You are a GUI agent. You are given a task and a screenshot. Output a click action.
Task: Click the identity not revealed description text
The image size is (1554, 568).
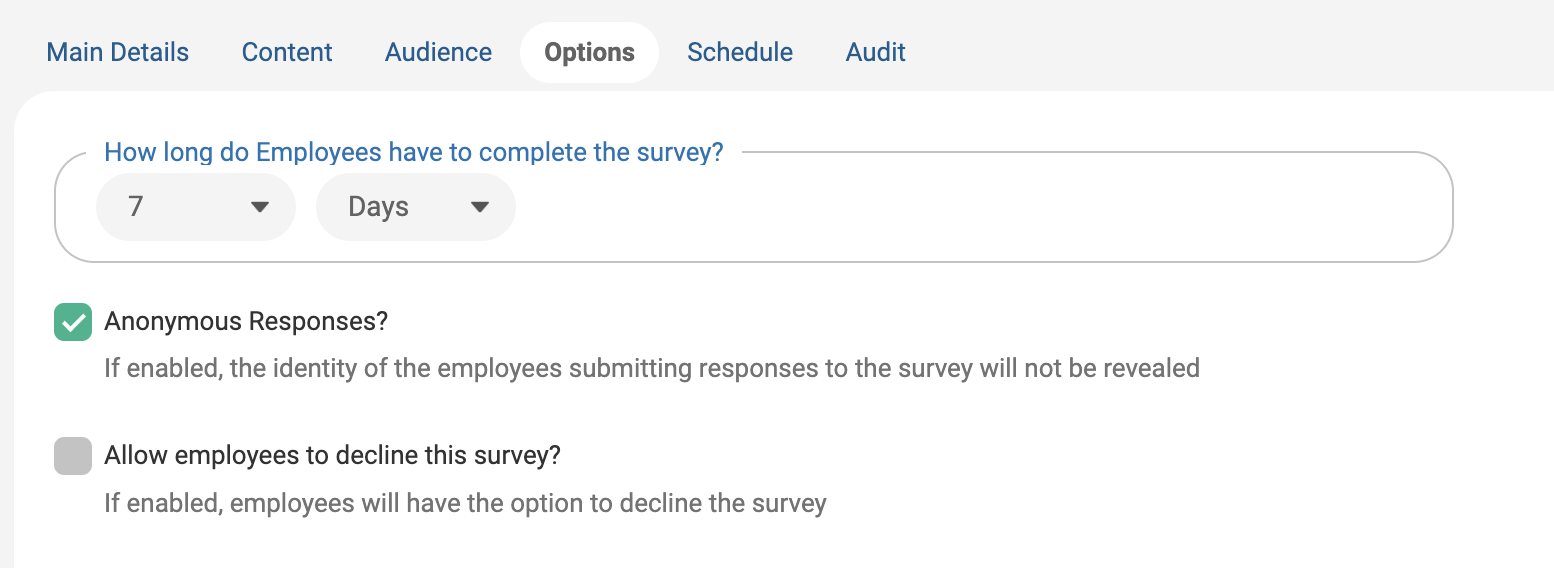click(651, 368)
